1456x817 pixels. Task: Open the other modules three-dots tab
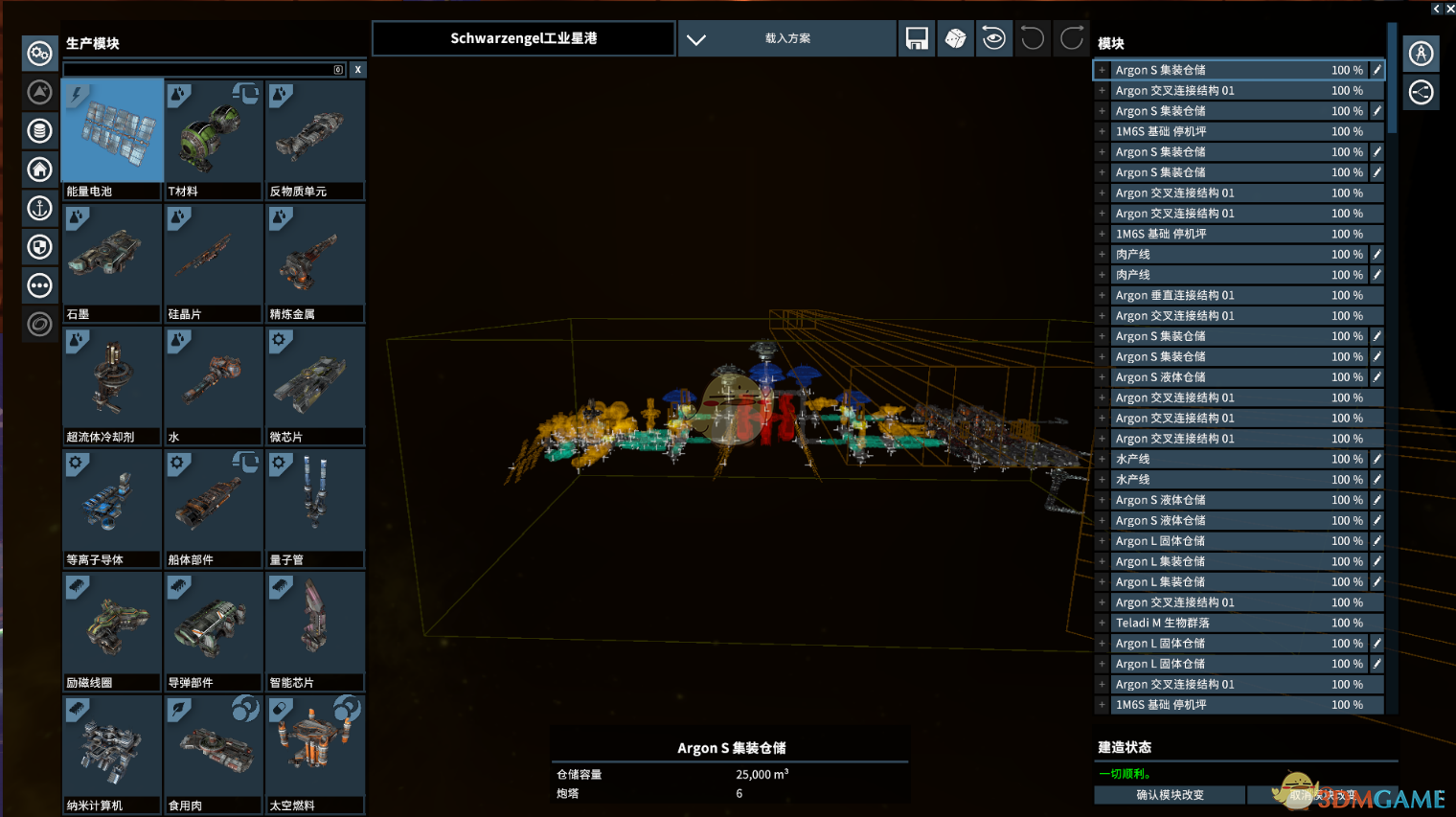[39, 285]
